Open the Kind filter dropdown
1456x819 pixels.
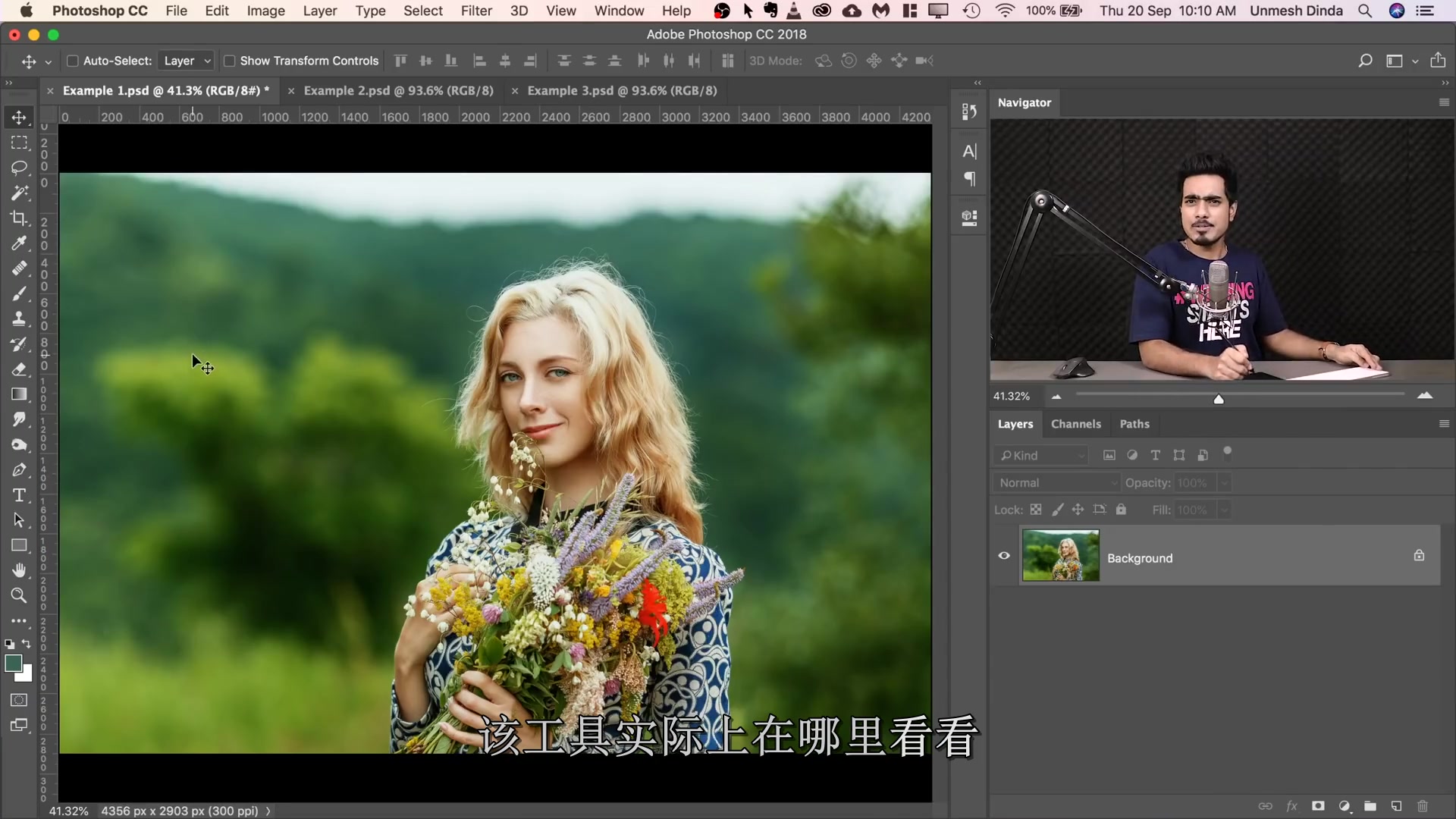1041,455
